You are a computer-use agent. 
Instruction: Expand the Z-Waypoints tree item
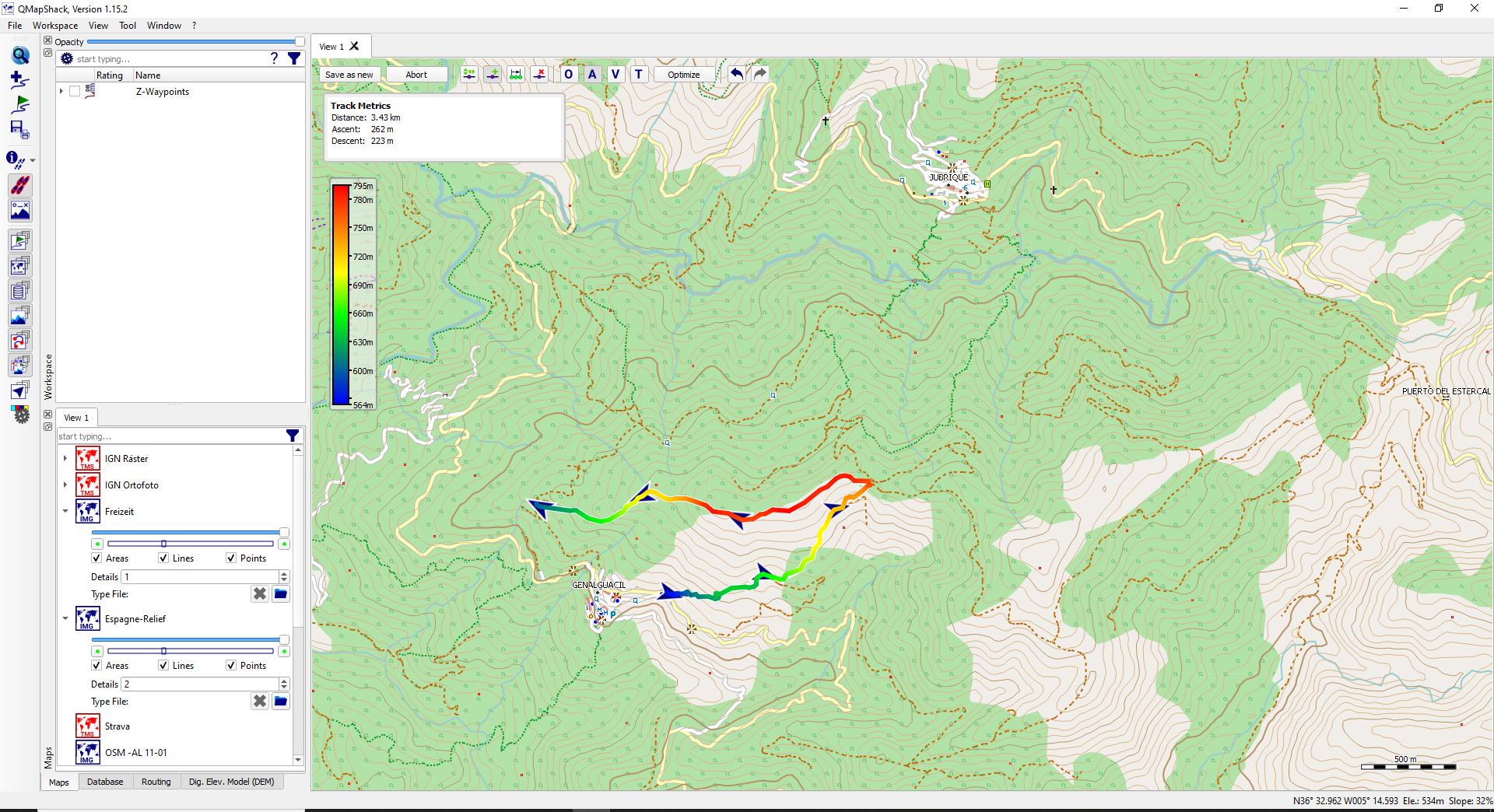click(x=61, y=91)
